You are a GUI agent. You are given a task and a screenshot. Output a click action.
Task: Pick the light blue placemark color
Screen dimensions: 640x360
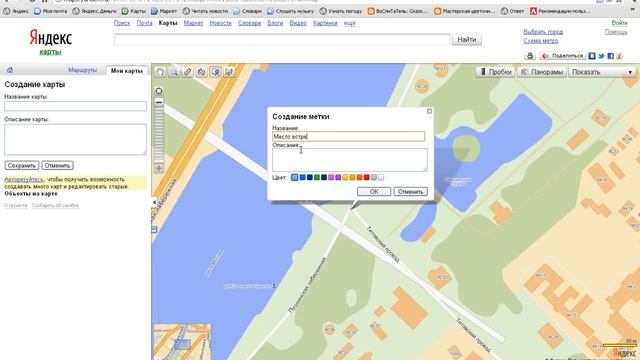(x=295, y=177)
